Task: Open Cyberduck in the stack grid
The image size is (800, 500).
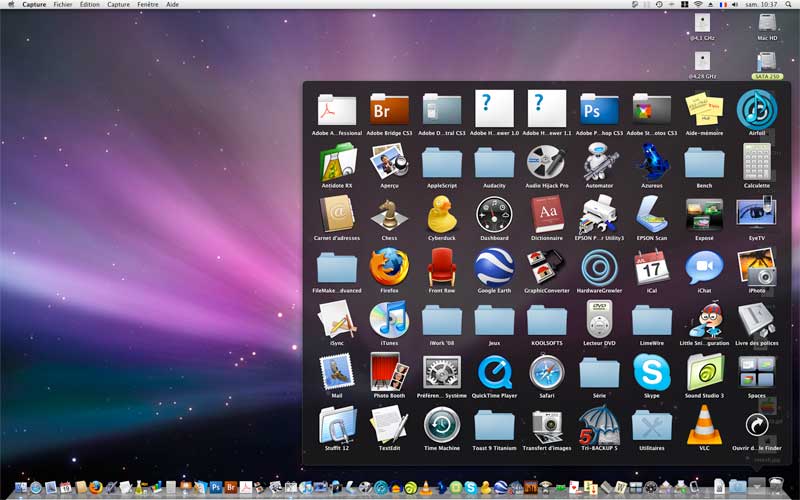Action: point(442,214)
